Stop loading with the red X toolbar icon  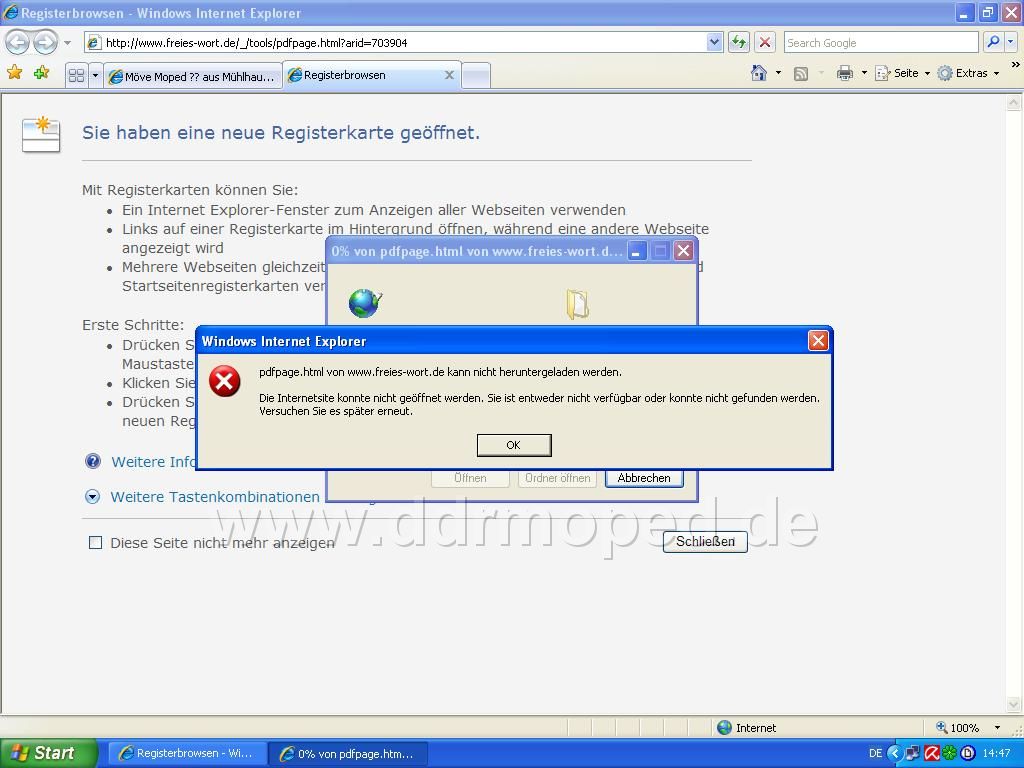[765, 43]
